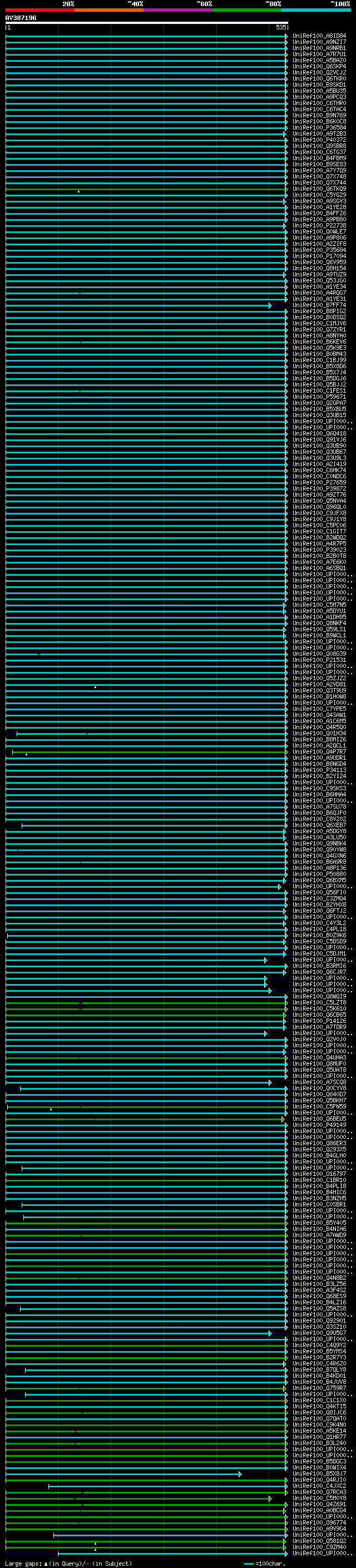This screenshot has width=356, height=1568.
Task: Select the UniRef100_C6TAC4 label
Action: click(319, 110)
